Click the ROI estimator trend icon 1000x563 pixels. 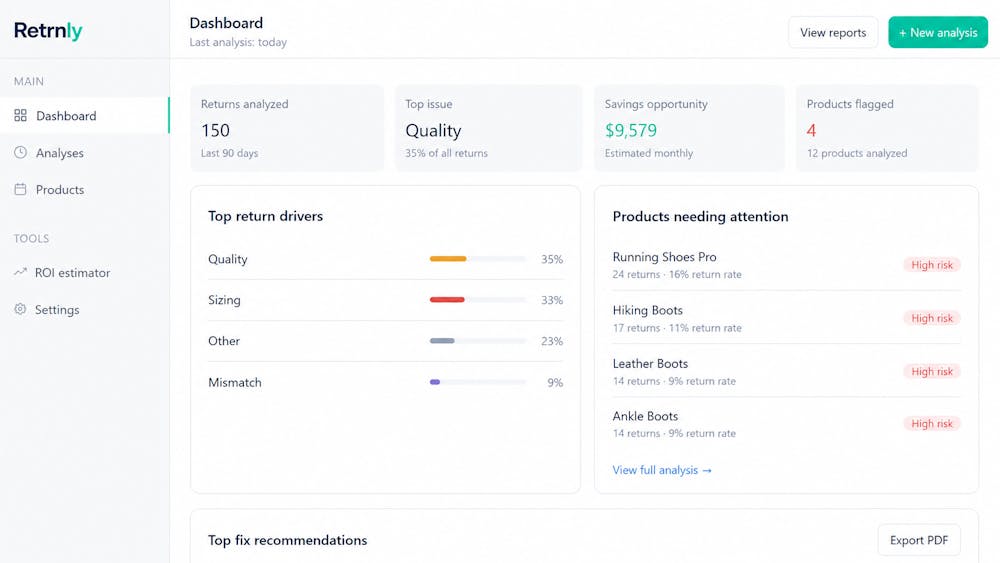point(20,272)
